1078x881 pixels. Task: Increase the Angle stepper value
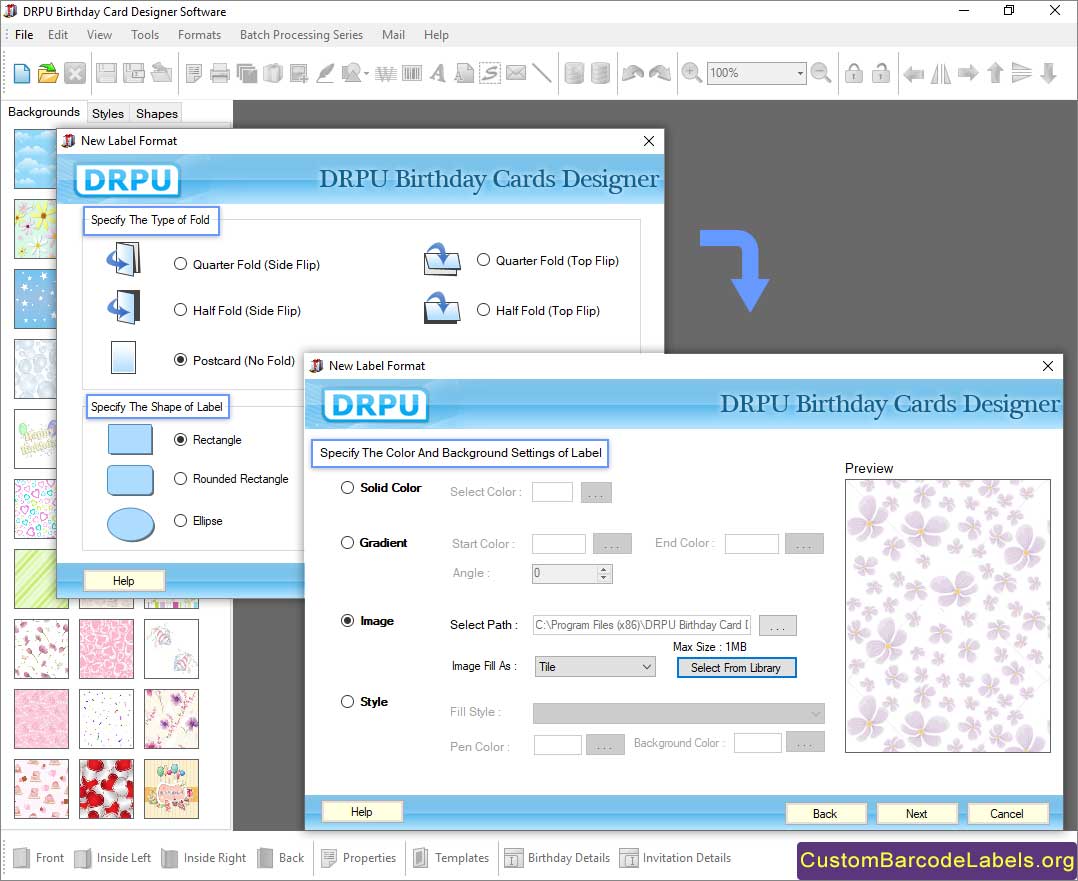604,569
